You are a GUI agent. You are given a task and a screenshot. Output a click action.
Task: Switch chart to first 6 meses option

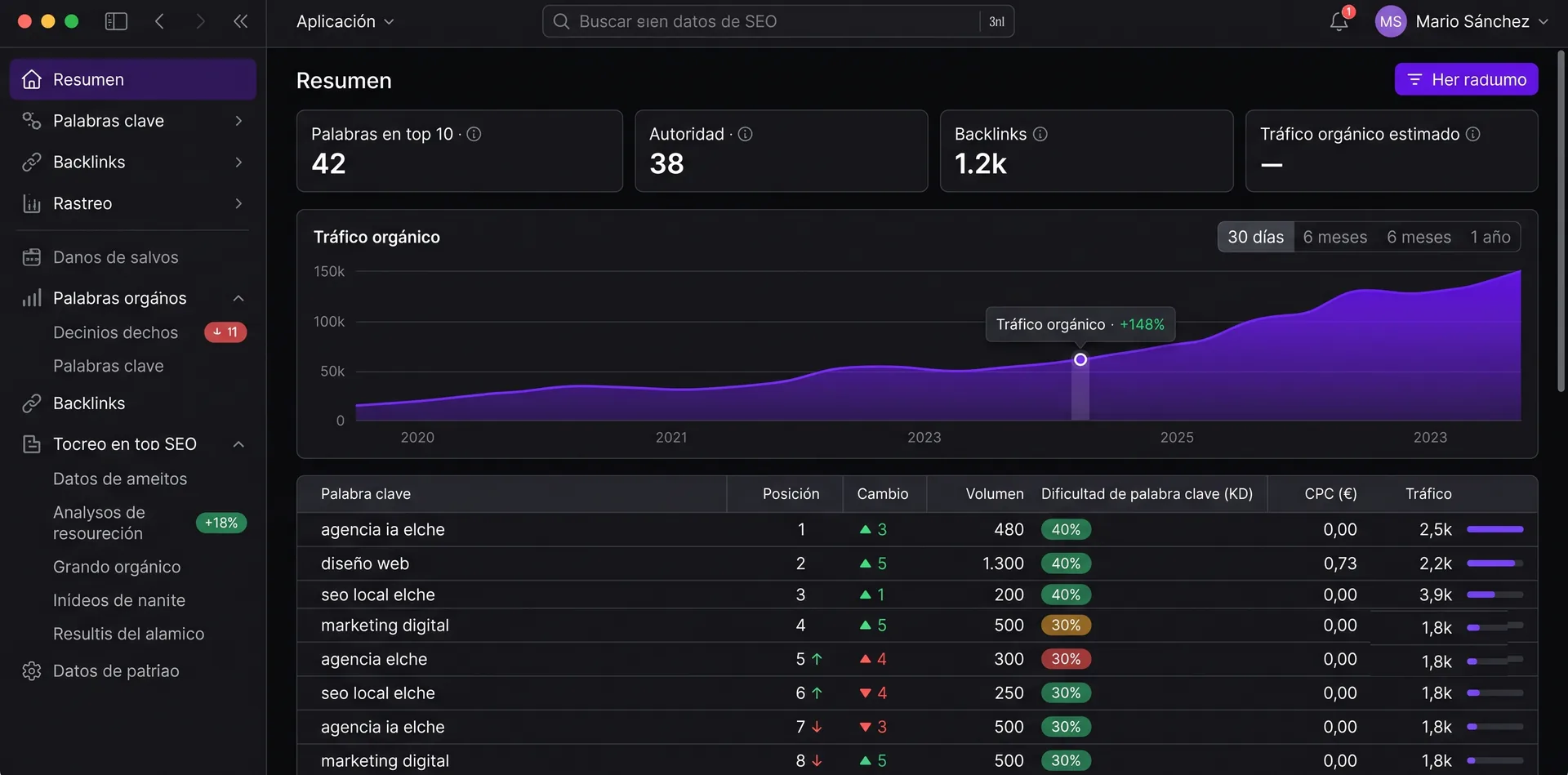click(x=1334, y=237)
